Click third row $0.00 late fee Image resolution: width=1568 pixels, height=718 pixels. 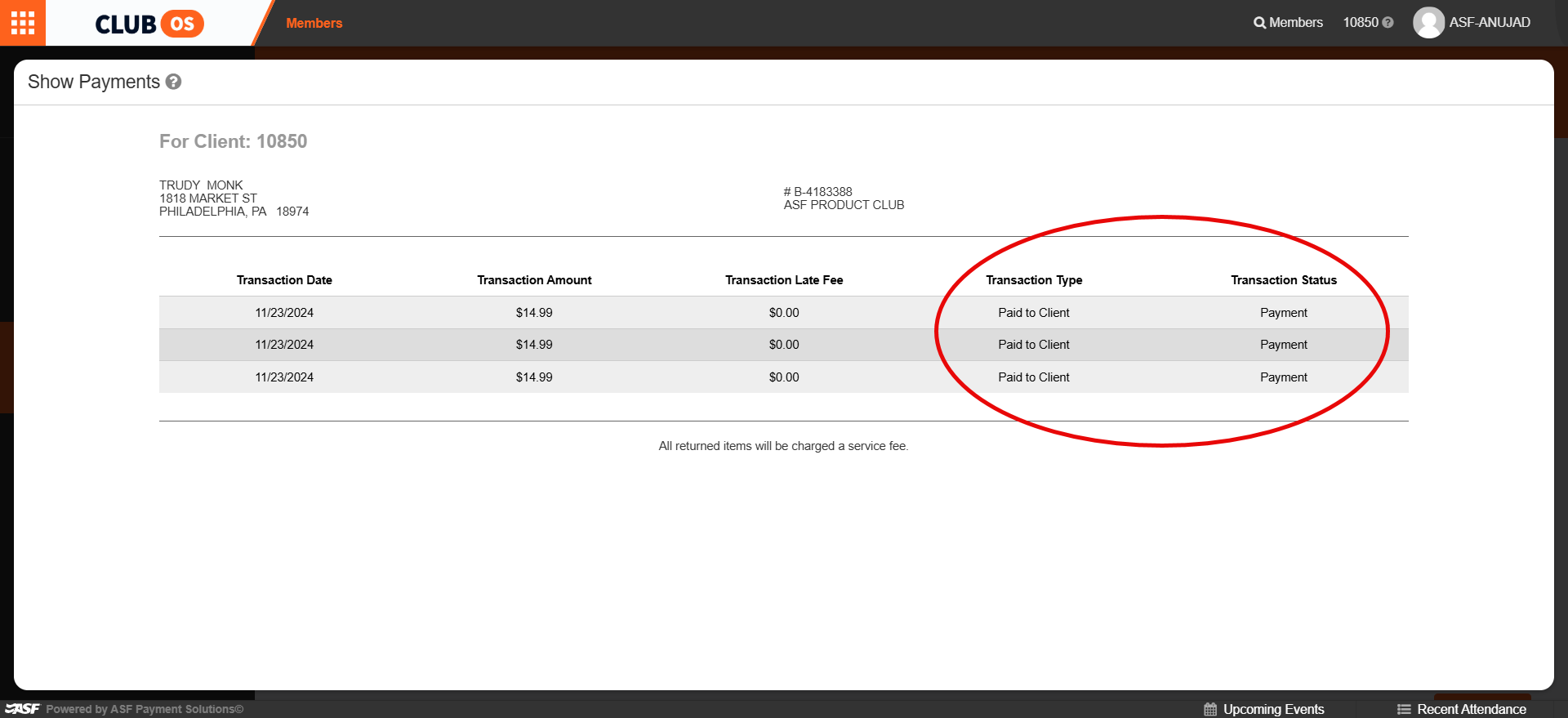click(x=784, y=377)
